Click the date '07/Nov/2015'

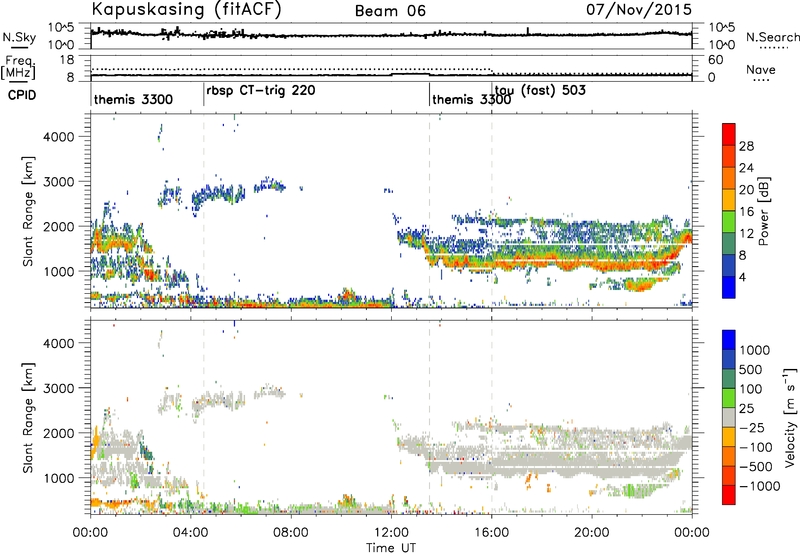click(x=639, y=9)
